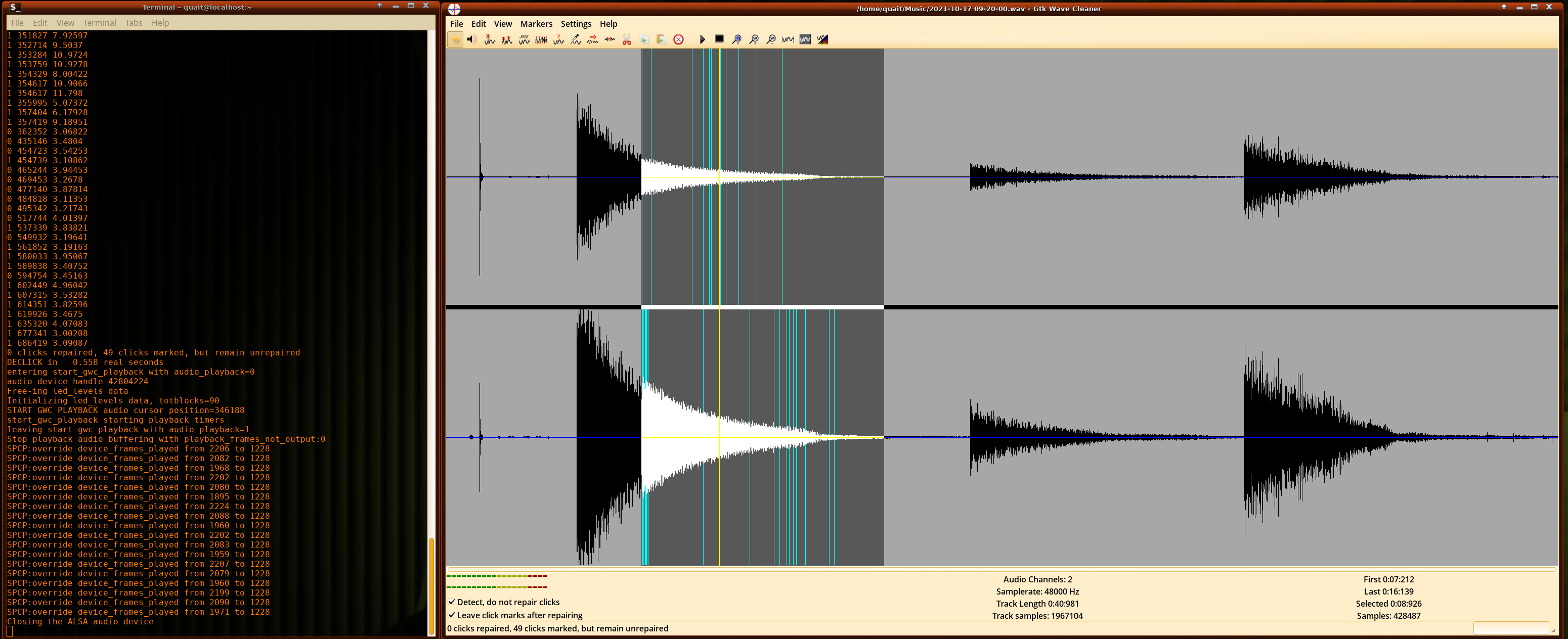The height and width of the screenshot is (639, 1568).
Task: Click the scissors cut icon
Action: [627, 39]
